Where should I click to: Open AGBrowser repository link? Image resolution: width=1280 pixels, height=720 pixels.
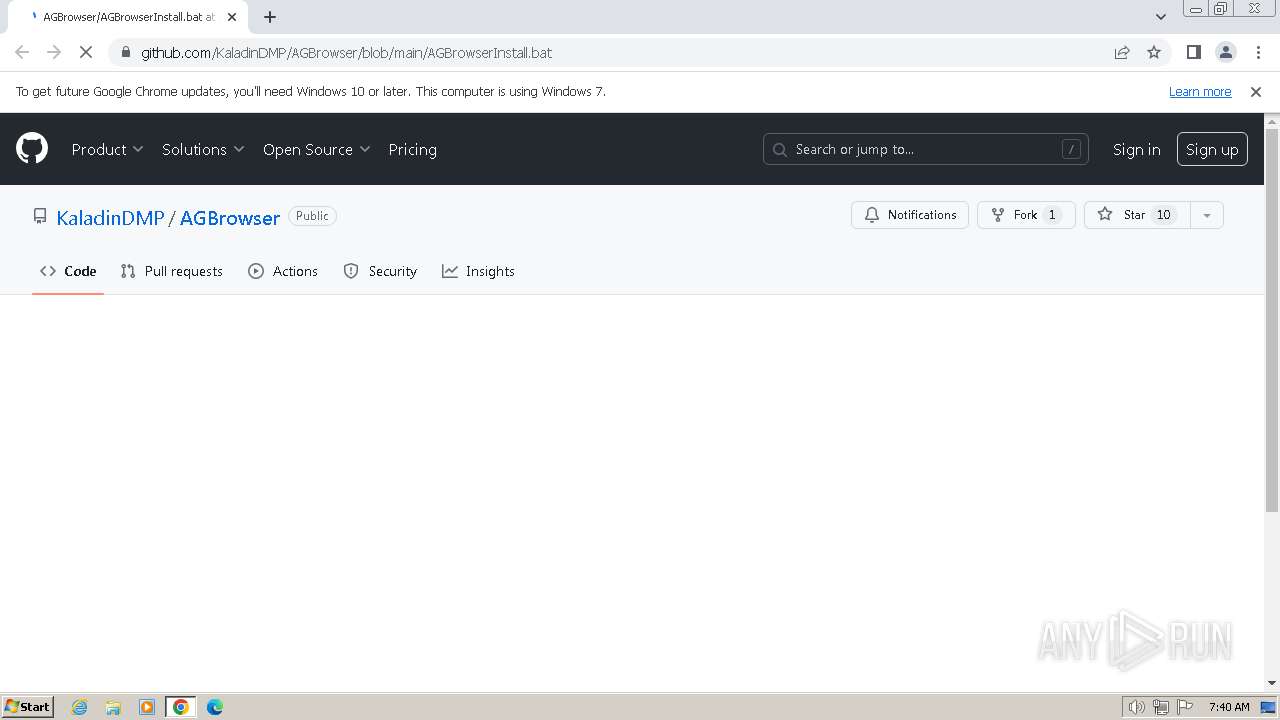tap(230, 218)
